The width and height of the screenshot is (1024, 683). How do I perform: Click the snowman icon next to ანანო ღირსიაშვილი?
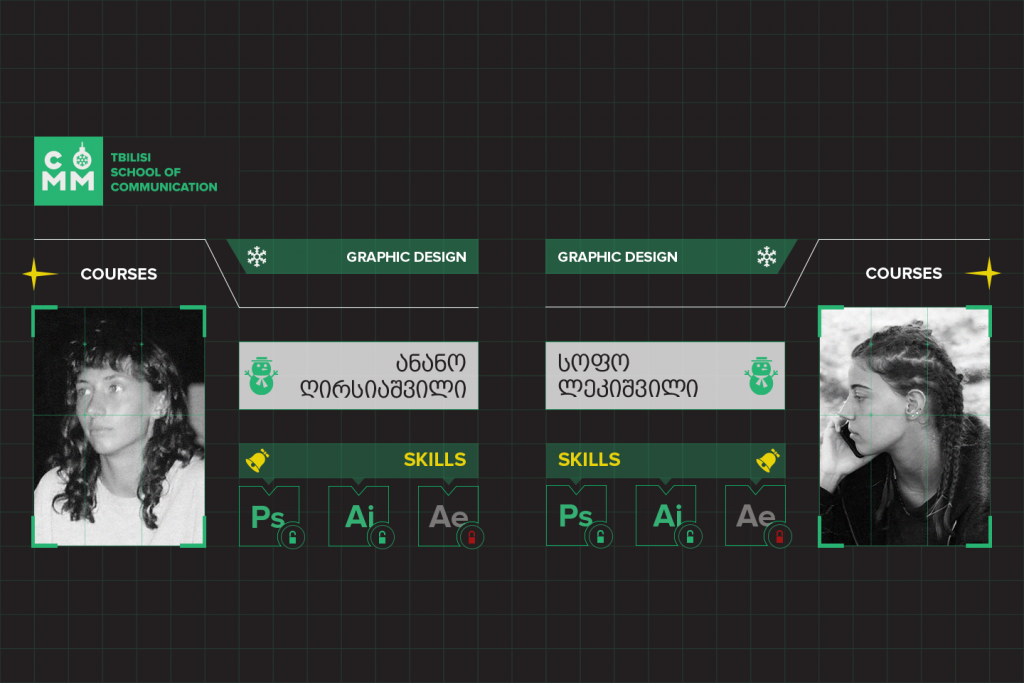[261, 375]
